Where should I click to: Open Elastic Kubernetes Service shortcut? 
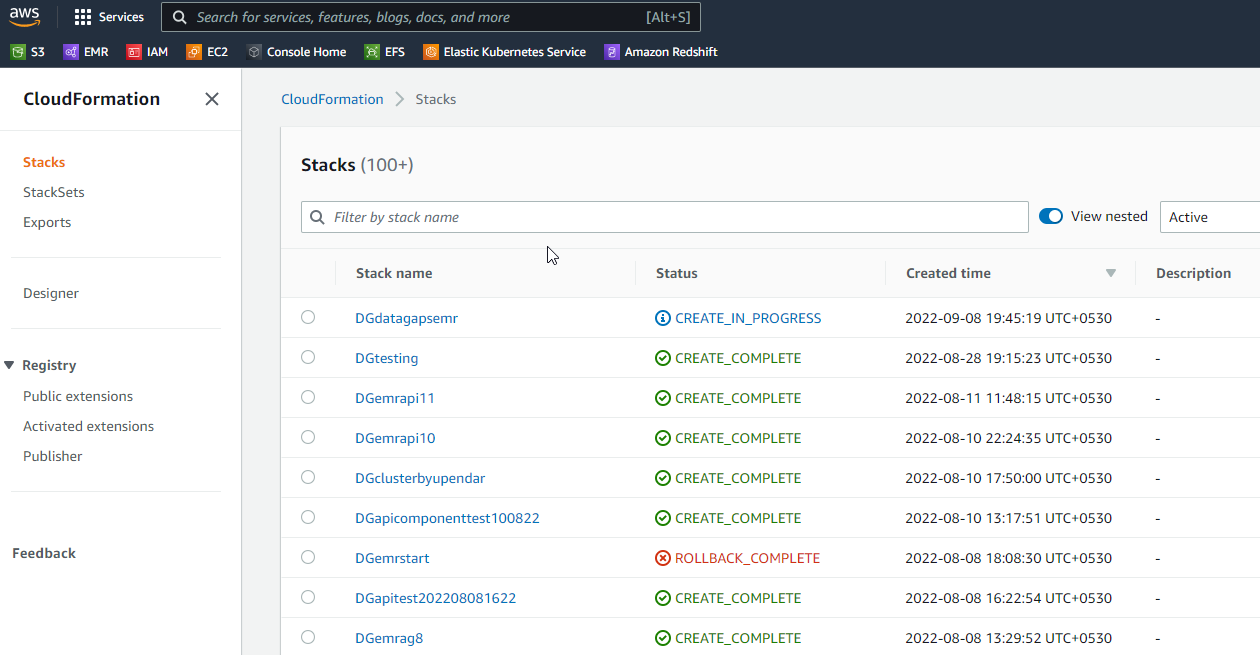pyautogui.click(x=505, y=52)
